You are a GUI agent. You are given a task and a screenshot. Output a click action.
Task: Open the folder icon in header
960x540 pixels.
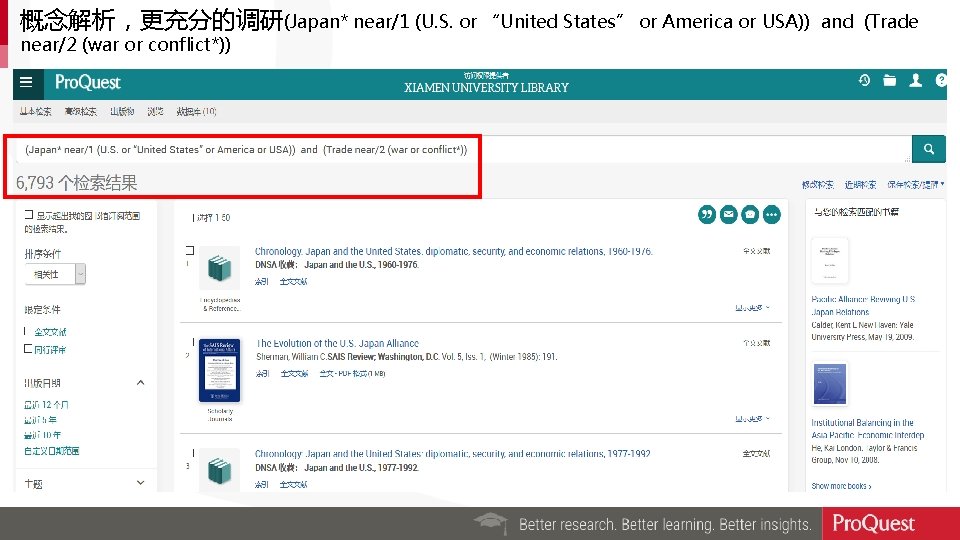coord(890,80)
